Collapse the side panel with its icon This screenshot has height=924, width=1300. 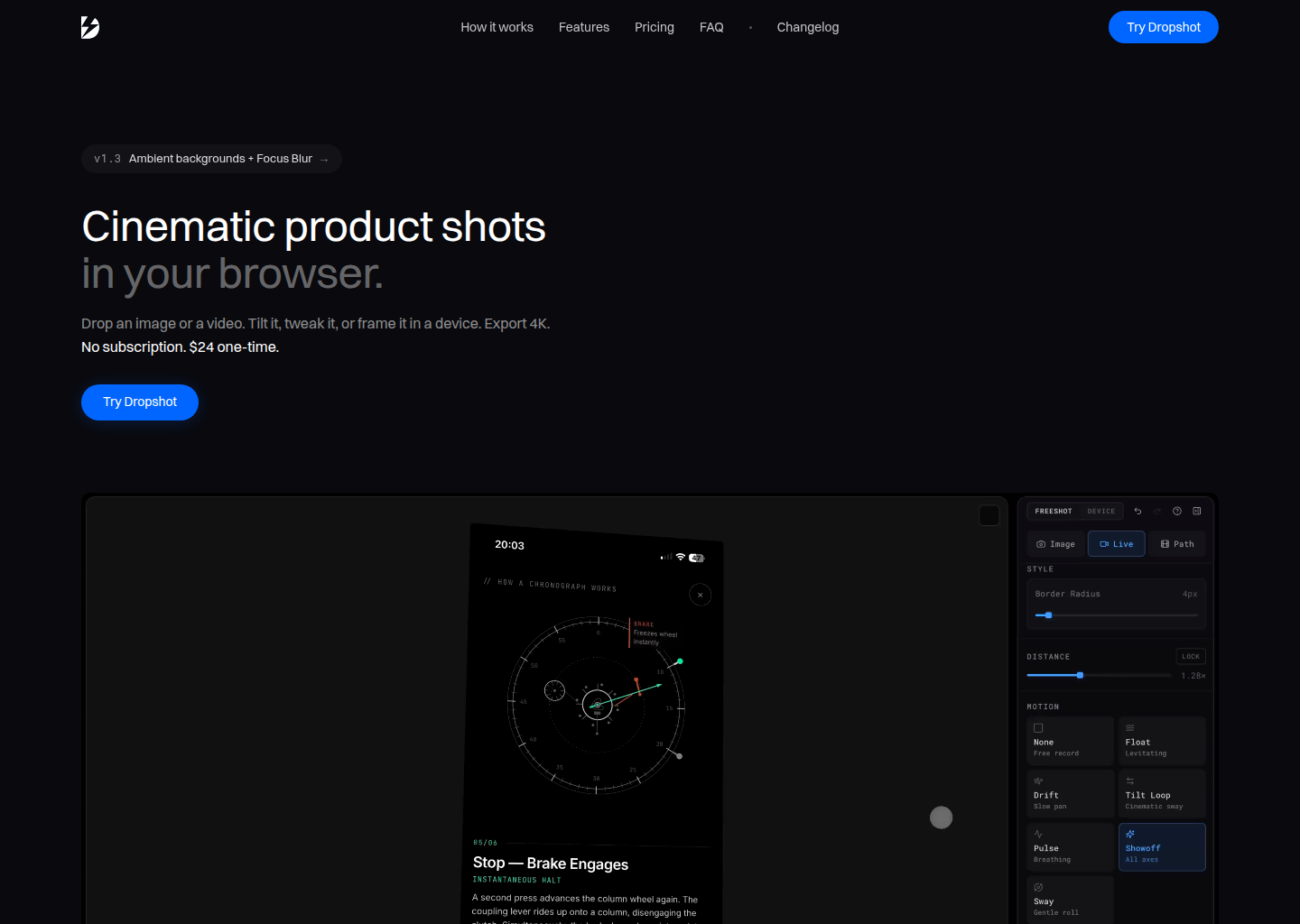(x=1197, y=511)
